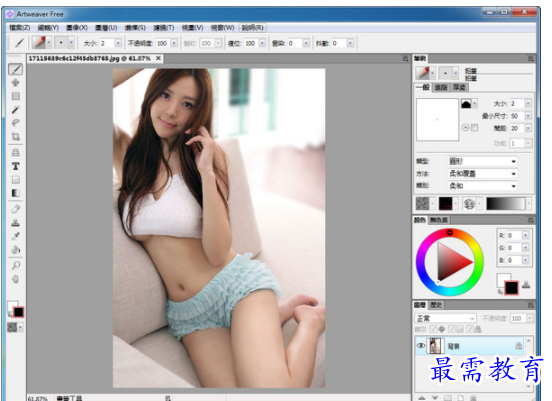Open the File menu (Z)
552x401 pixels.
coord(19,27)
